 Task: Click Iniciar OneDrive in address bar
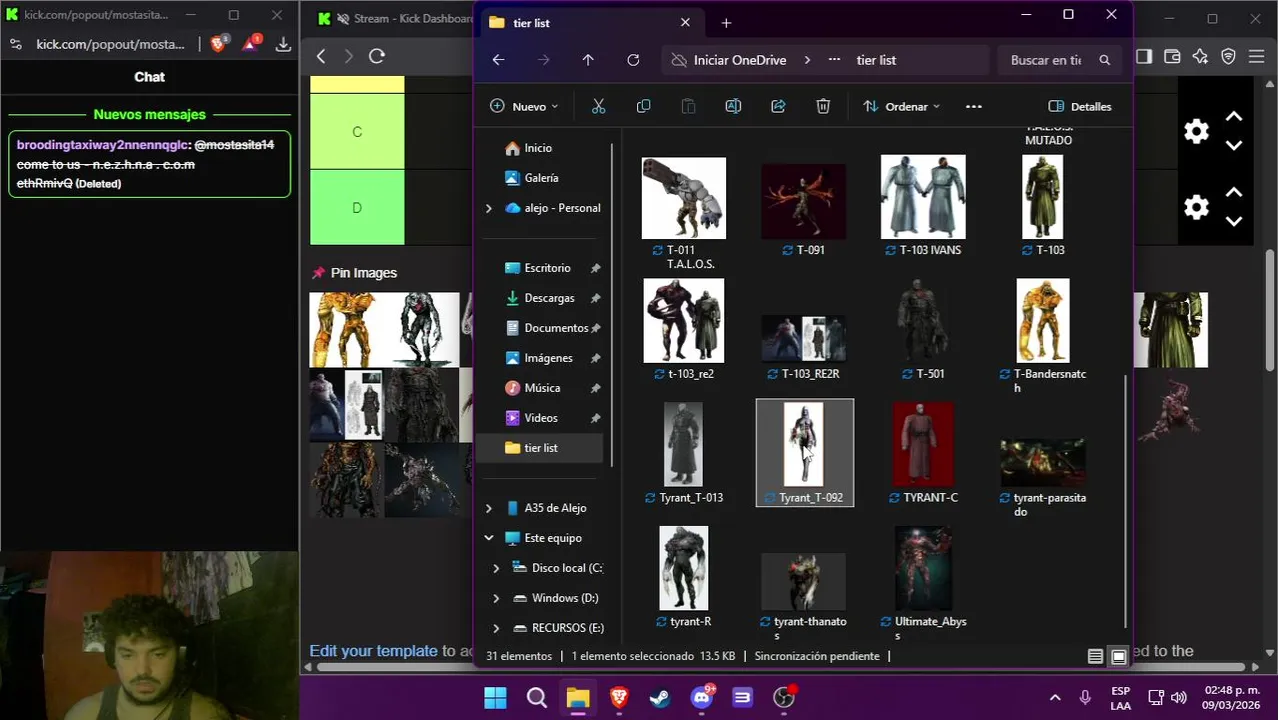tap(740, 60)
